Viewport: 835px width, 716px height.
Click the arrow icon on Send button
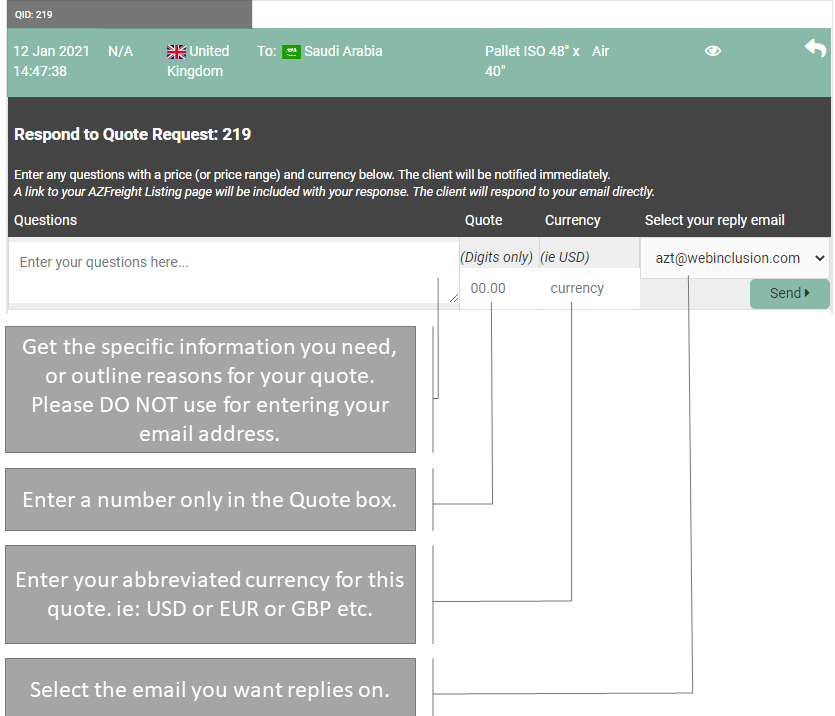[x=807, y=293]
